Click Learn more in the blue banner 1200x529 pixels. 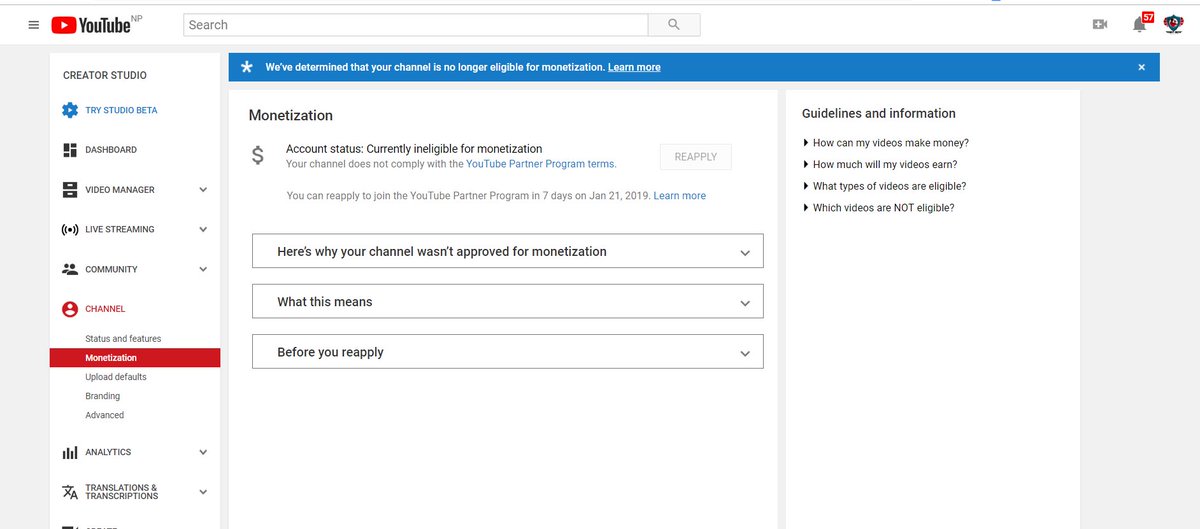coord(634,67)
